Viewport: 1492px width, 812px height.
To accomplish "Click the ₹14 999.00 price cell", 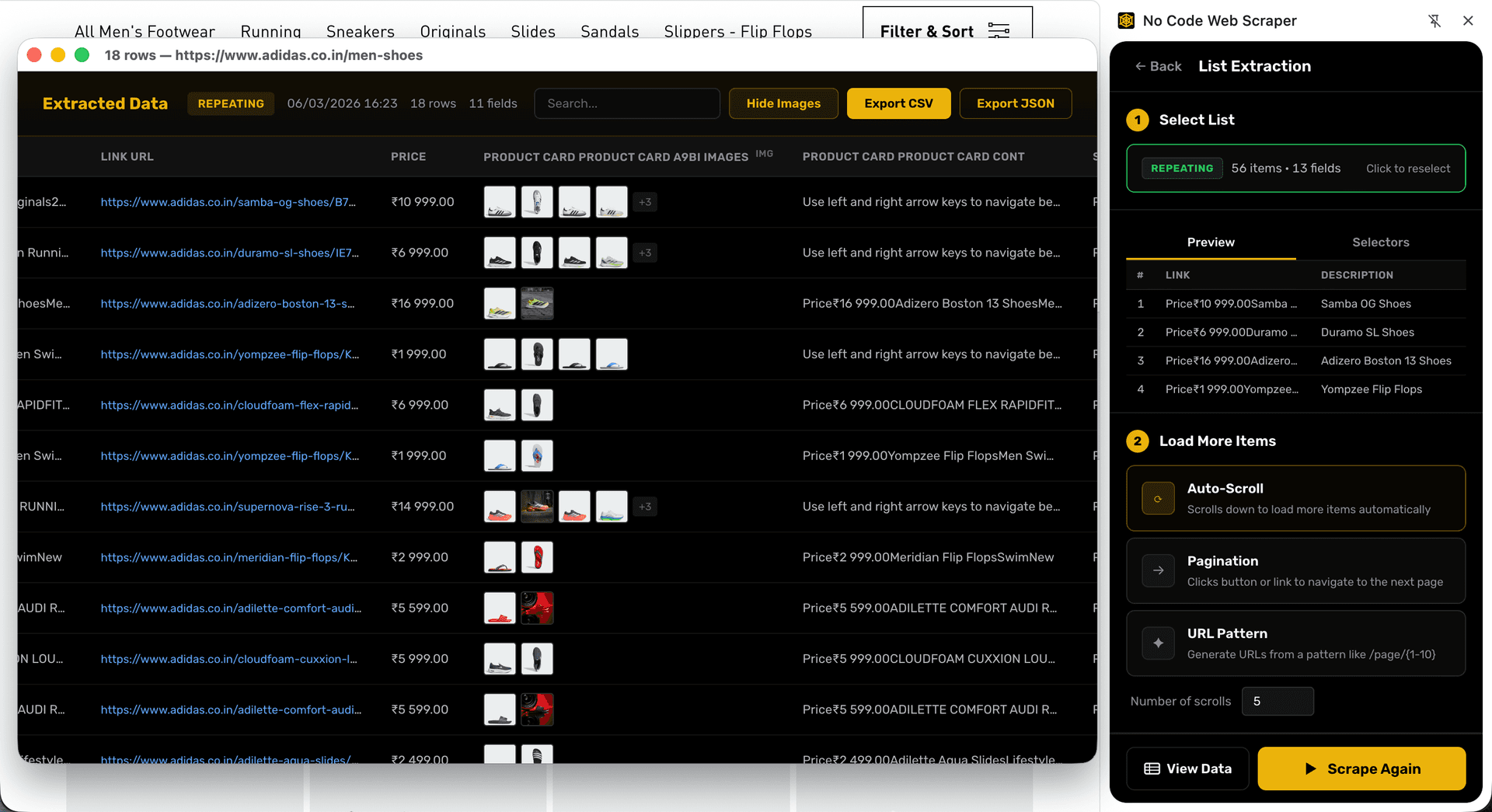I will (422, 507).
